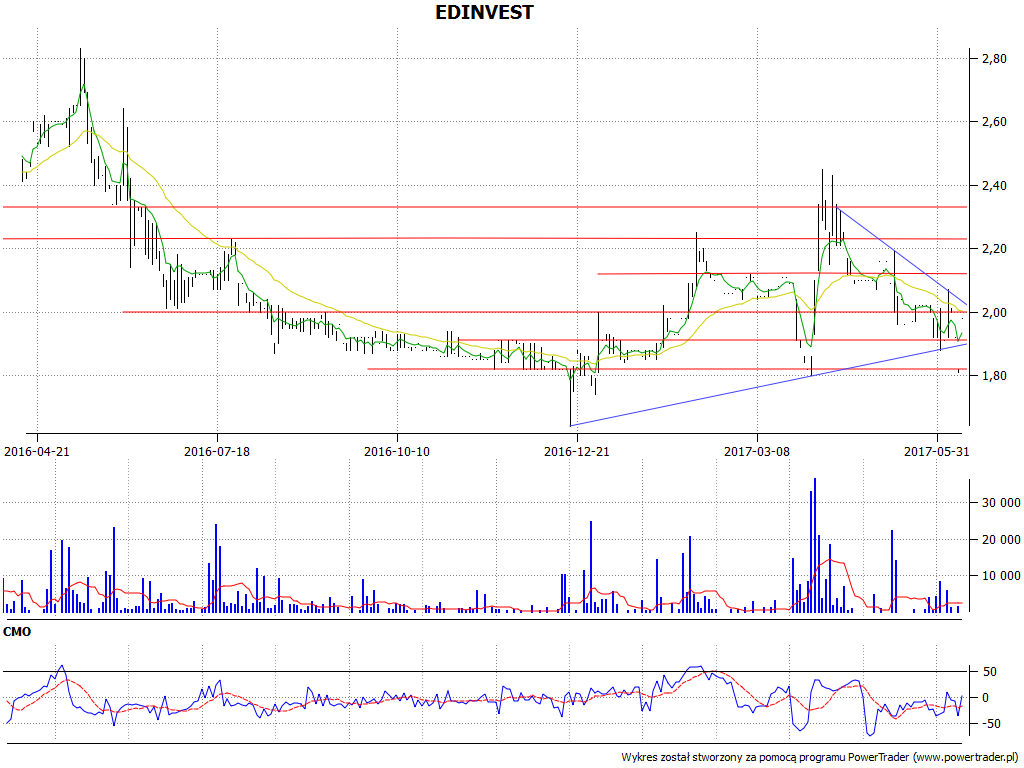Click the 2017-03-08 date label
Image resolution: width=1024 pixels, height=768 pixels.
pyautogui.click(x=757, y=451)
